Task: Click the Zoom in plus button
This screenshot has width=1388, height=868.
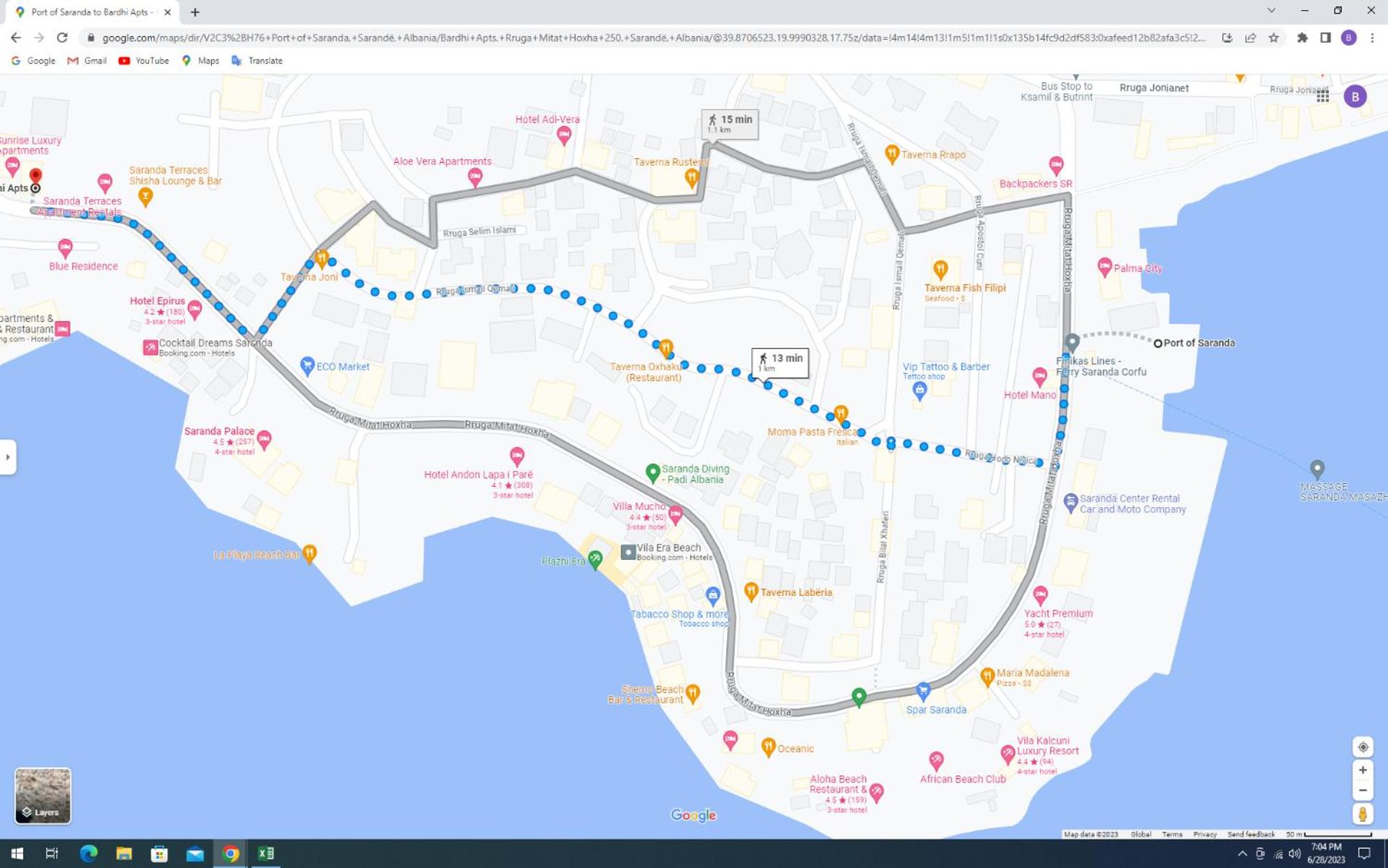Action: point(1363,770)
